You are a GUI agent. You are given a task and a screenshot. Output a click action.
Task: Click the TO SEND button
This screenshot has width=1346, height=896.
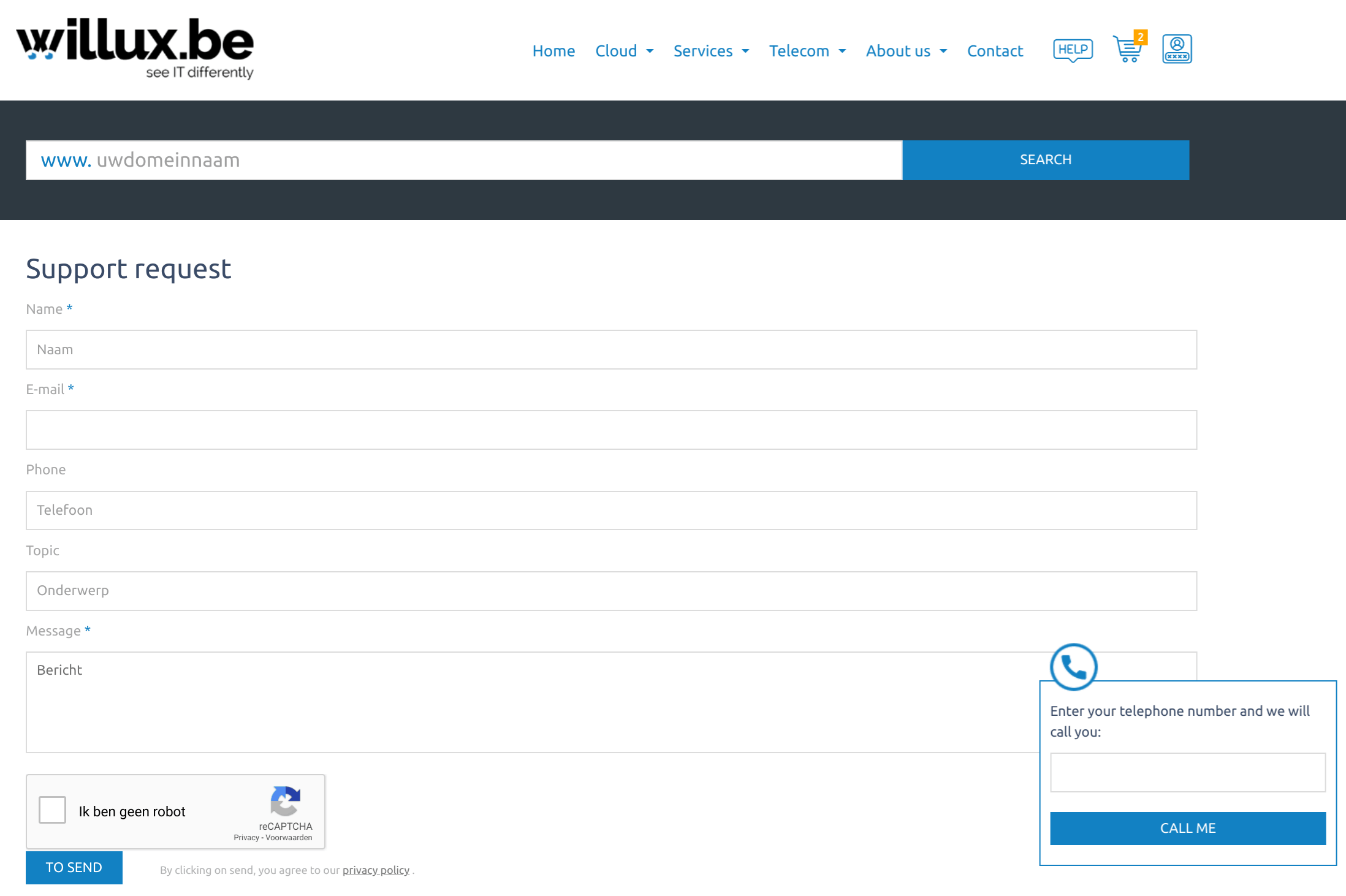point(74,867)
